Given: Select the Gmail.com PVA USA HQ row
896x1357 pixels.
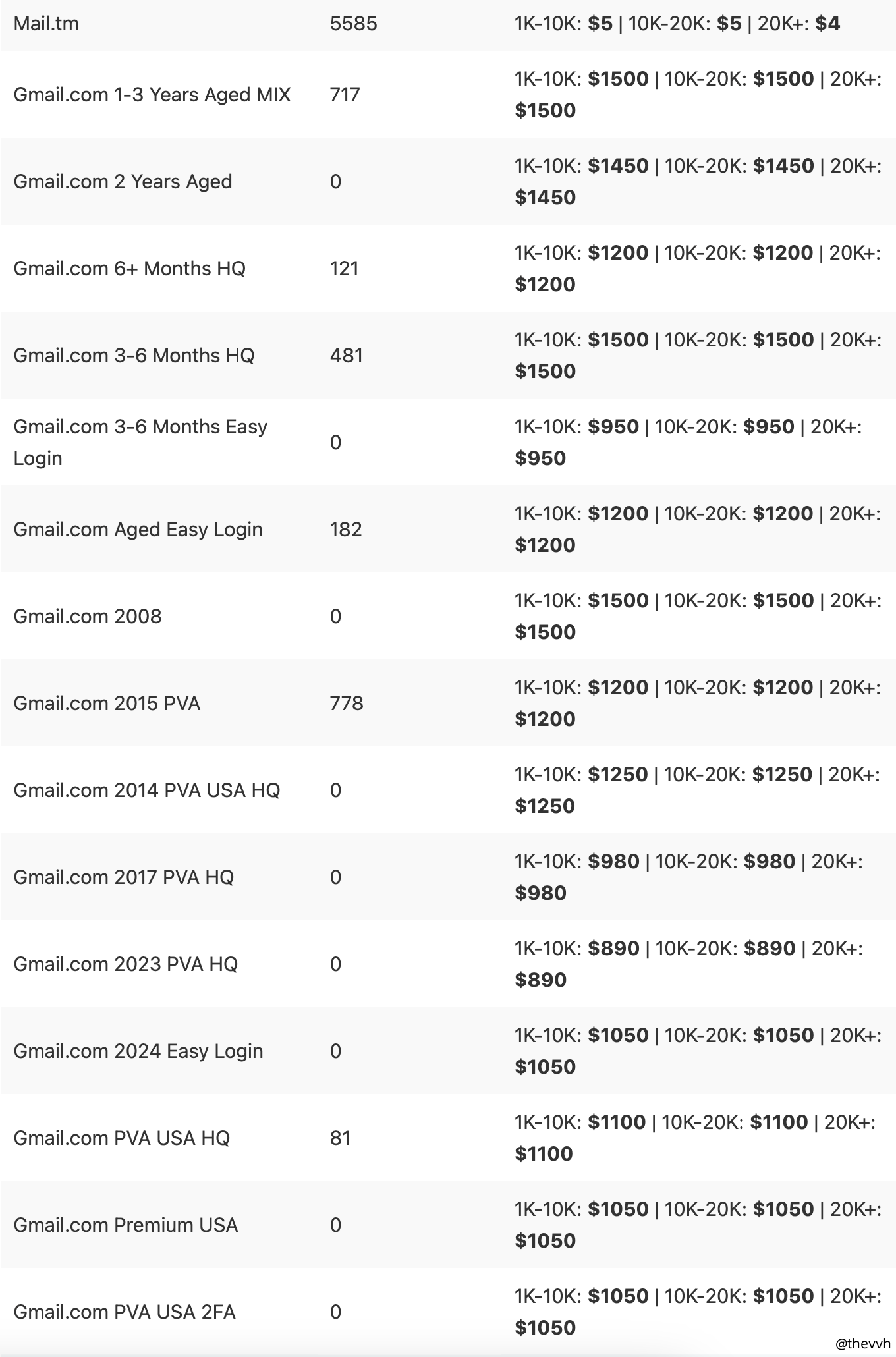Looking at the screenshot, I should [121, 1138].
